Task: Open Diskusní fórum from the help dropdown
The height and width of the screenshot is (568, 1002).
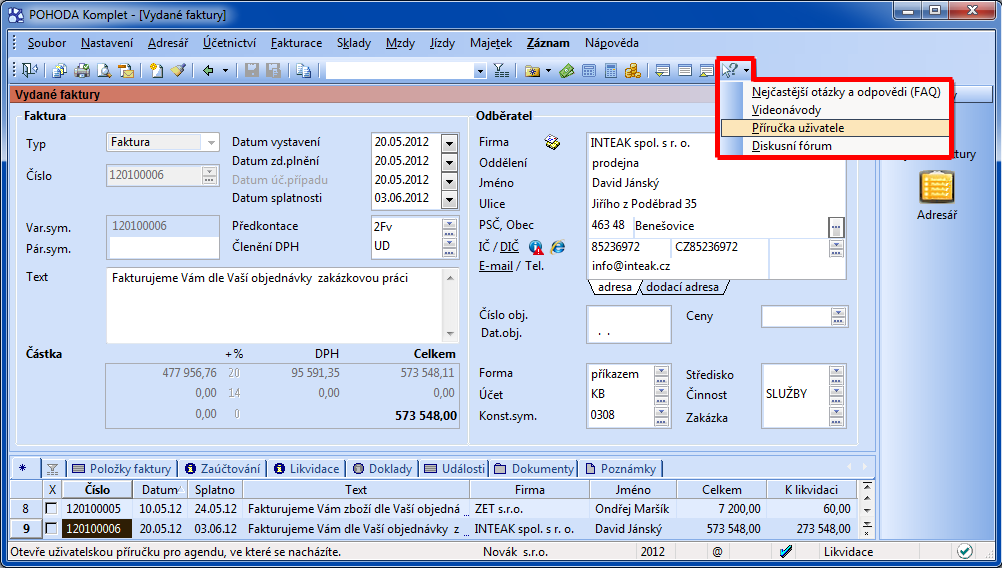Action: point(834,146)
